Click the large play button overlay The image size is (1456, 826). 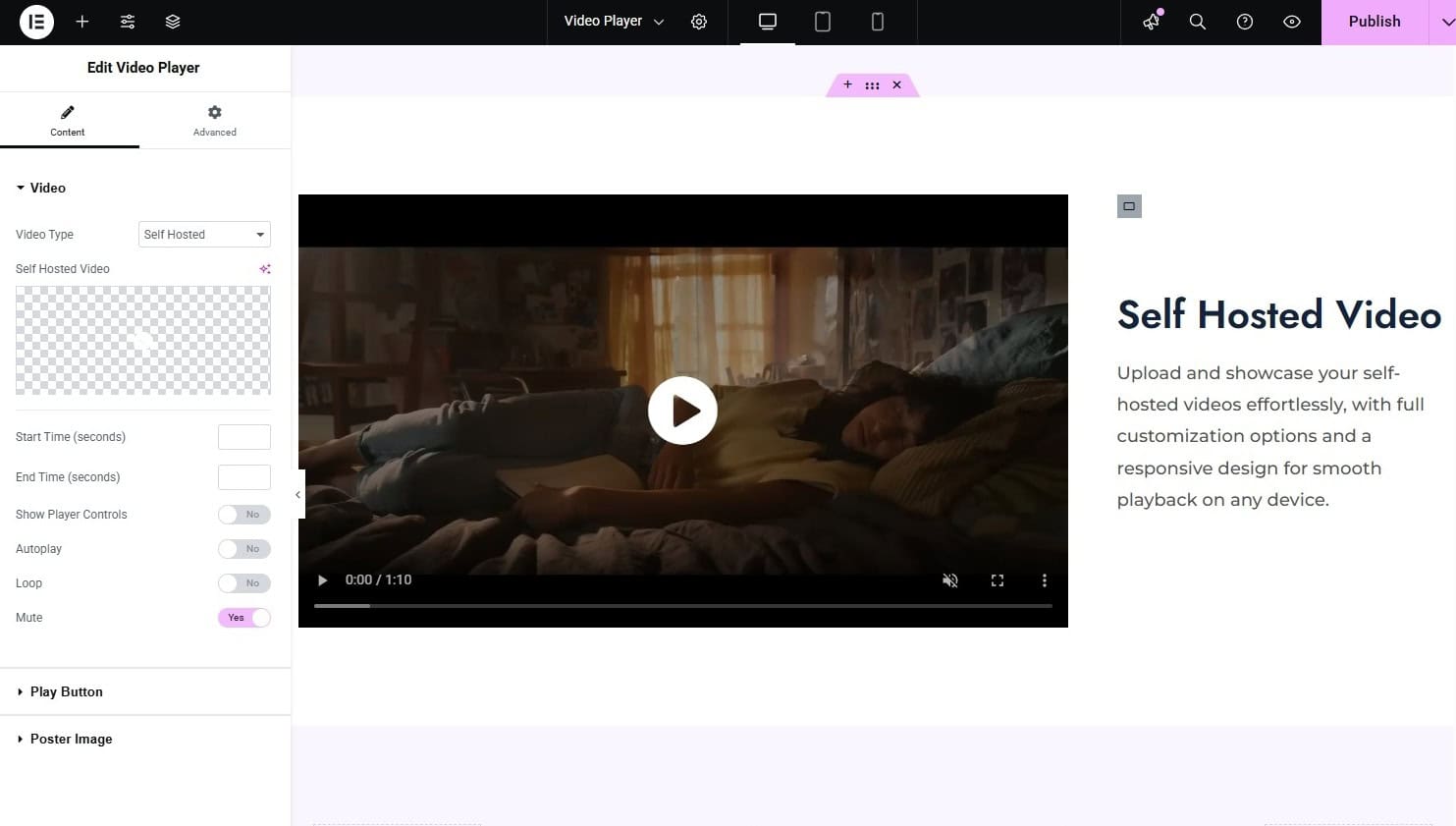[682, 411]
